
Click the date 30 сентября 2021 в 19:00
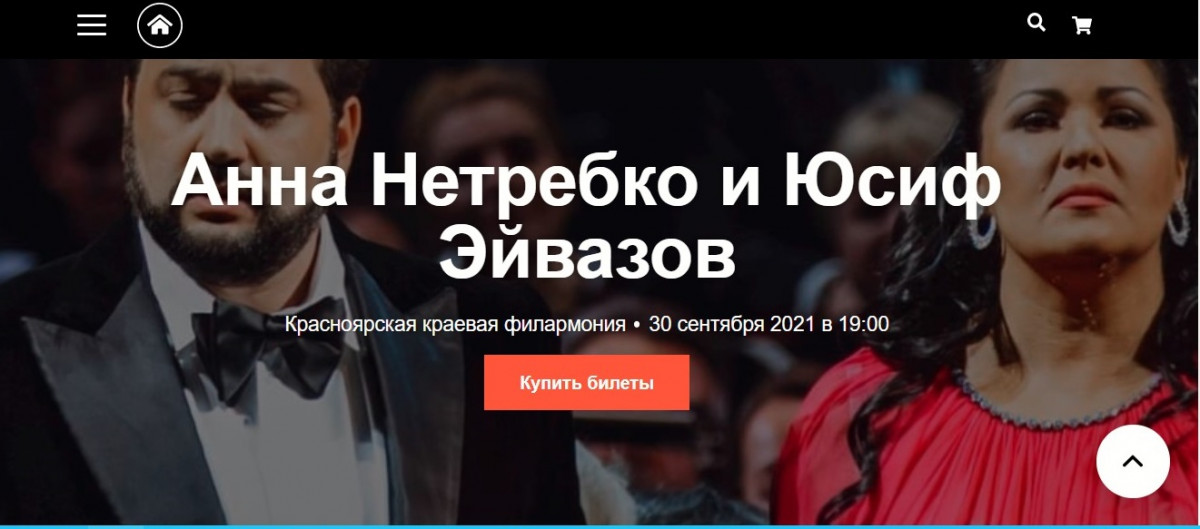coord(769,325)
